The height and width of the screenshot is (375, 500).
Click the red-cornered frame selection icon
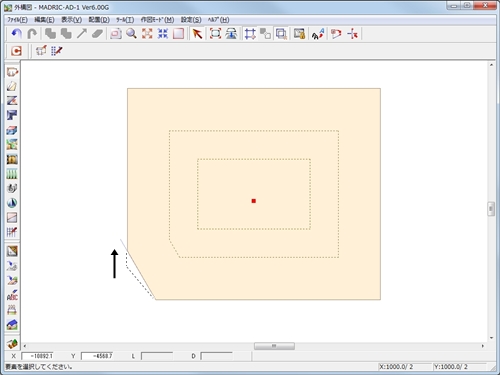(x=215, y=34)
